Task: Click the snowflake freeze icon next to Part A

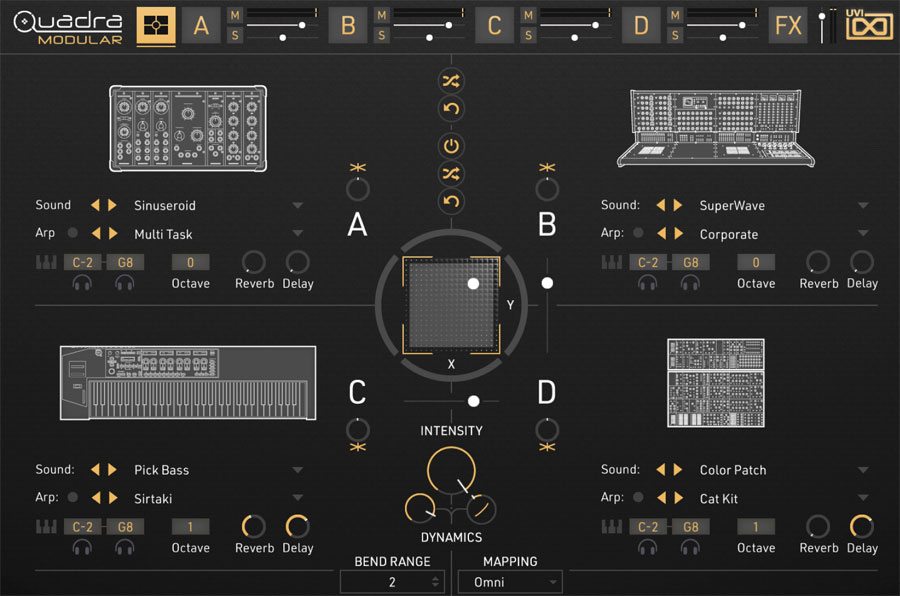Action: click(x=357, y=168)
